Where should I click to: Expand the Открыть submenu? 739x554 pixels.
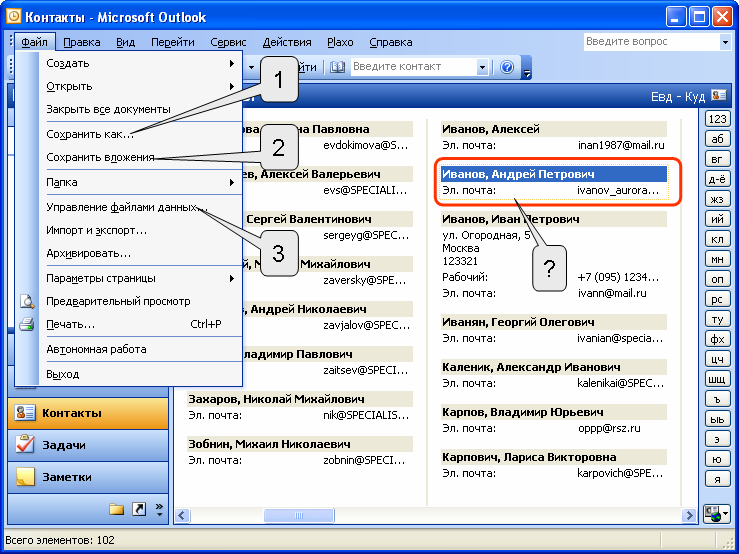tap(231, 86)
